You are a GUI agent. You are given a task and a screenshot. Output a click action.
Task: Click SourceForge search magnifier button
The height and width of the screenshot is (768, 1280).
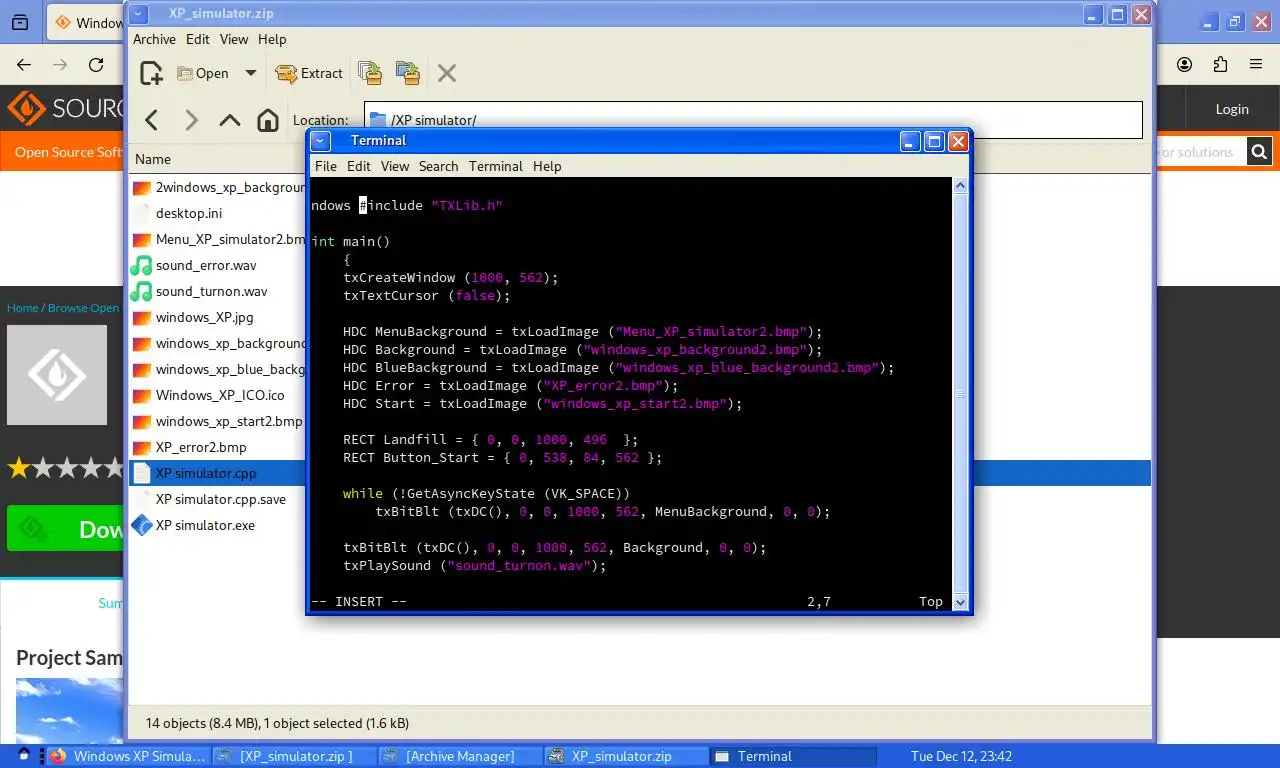(x=1260, y=152)
